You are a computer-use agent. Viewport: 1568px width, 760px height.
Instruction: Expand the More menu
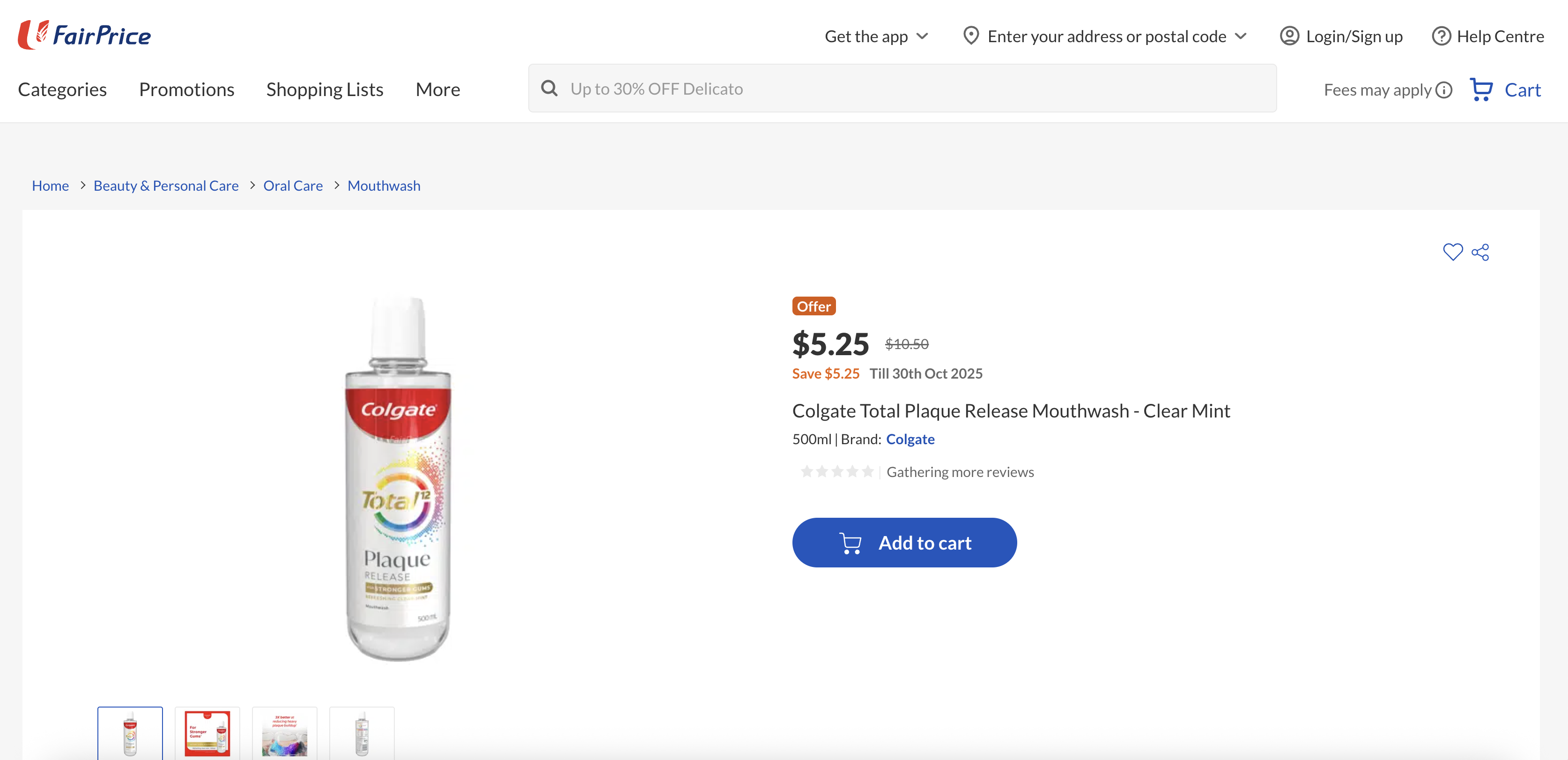437,89
